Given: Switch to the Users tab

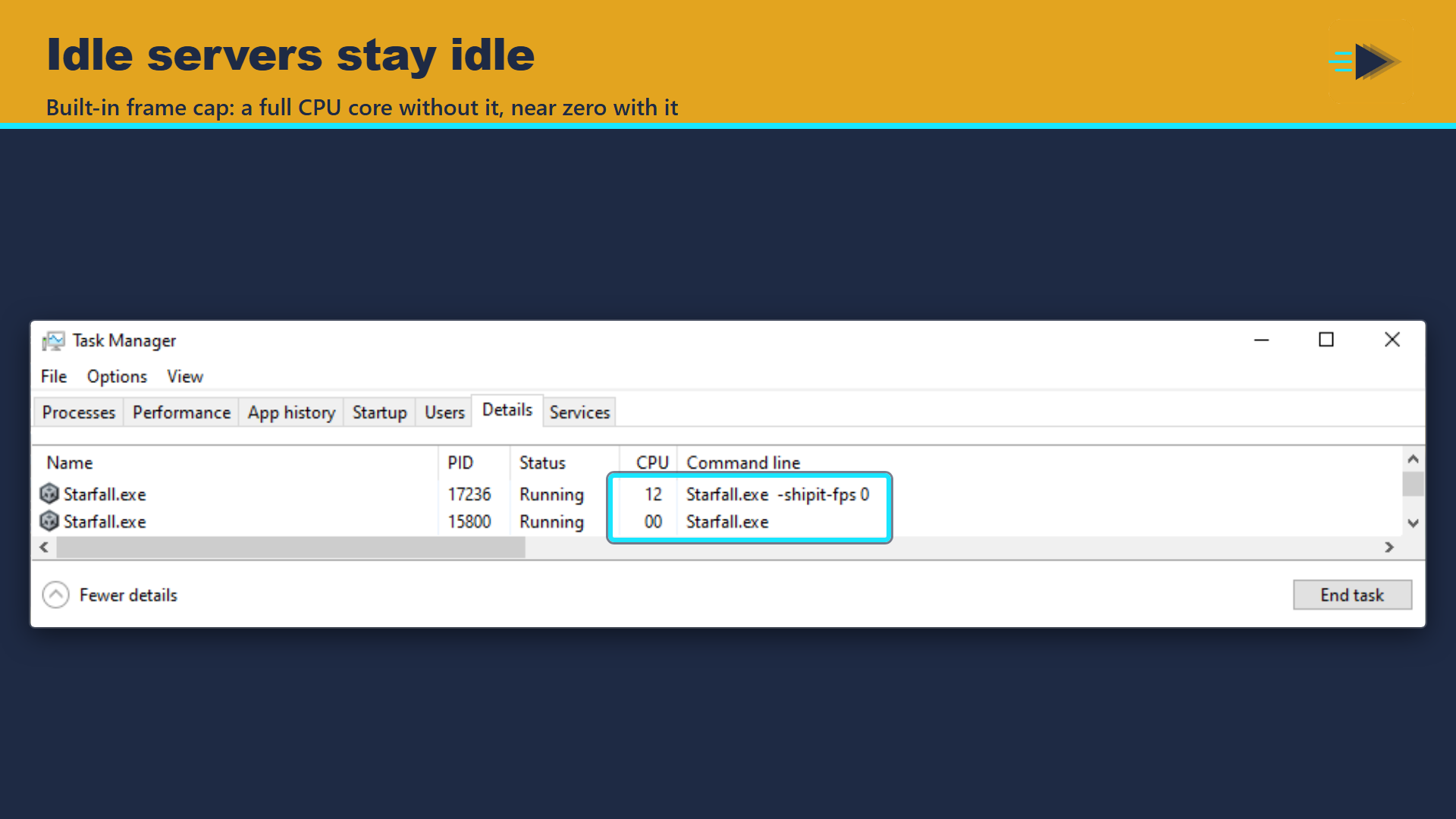Looking at the screenshot, I should coord(444,413).
